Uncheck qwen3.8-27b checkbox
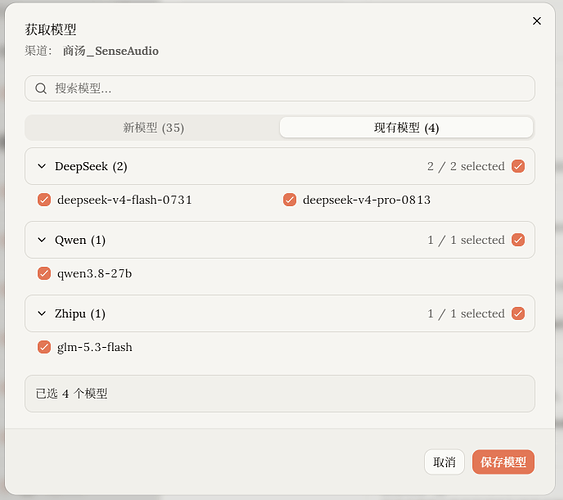This screenshot has width=563, height=500. pos(44,273)
